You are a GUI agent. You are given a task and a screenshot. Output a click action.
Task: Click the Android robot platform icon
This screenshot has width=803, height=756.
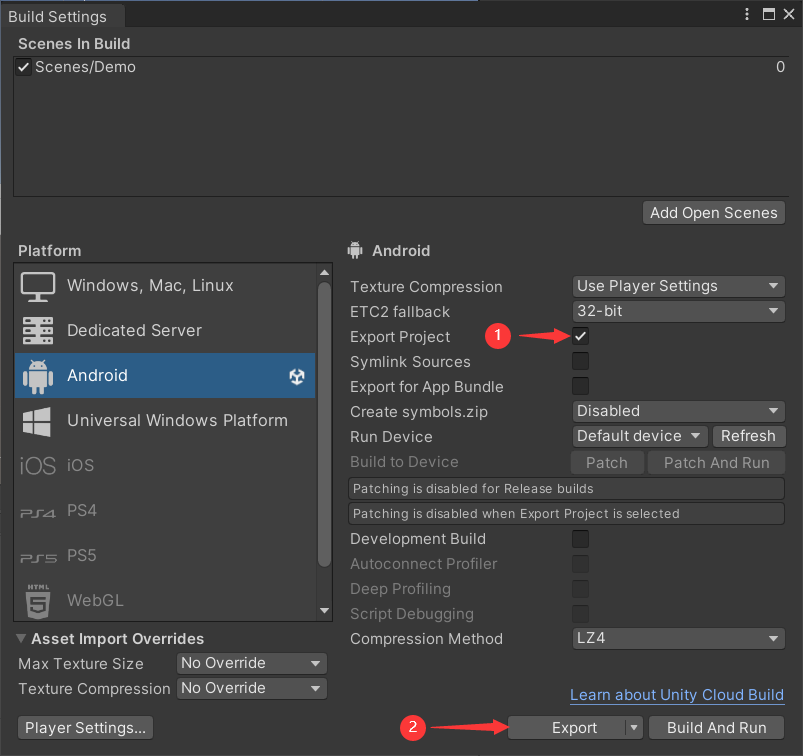click(38, 376)
